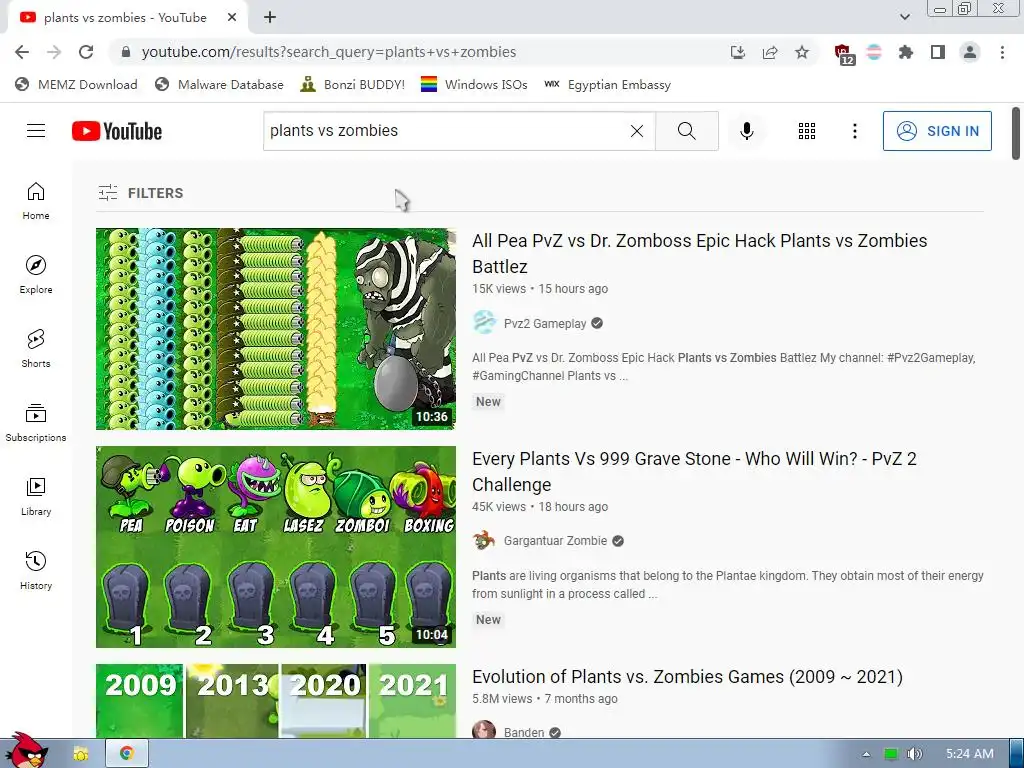Viewport: 1024px width, 768px height.
Task: Click the striped flag extension icon
Action: click(874, 52)
